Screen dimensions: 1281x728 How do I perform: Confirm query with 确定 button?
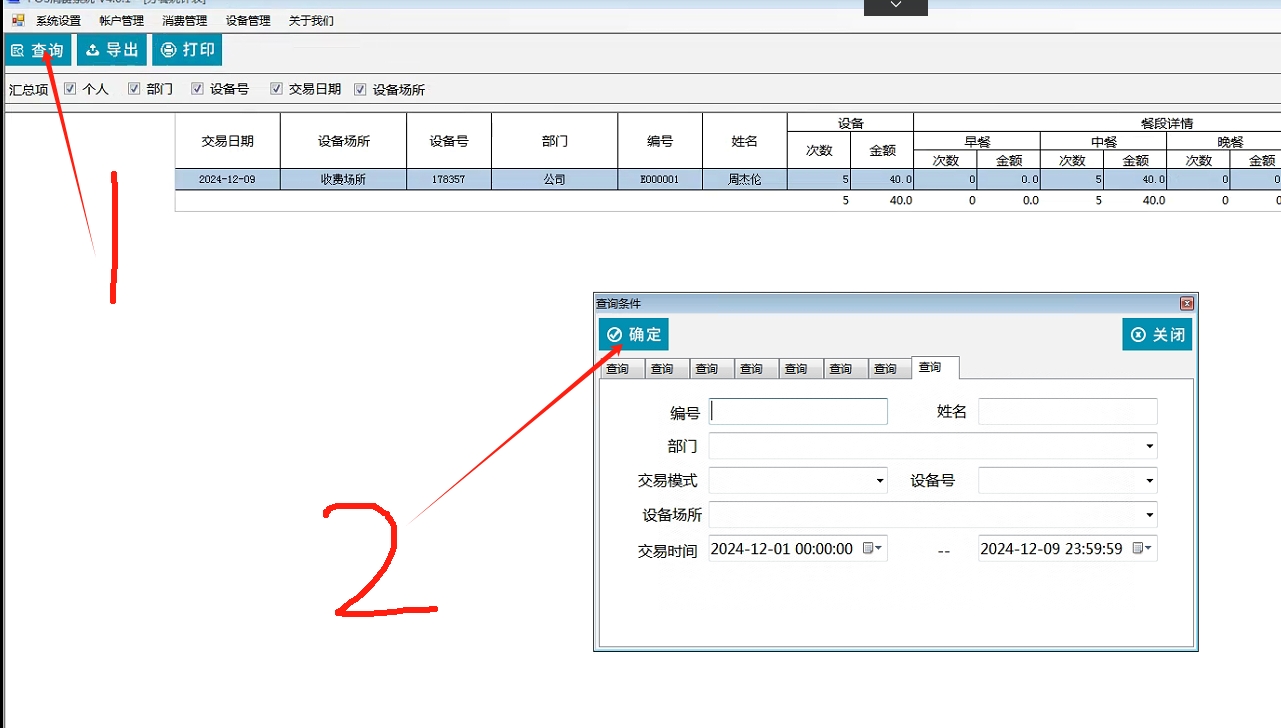[633, 335]
